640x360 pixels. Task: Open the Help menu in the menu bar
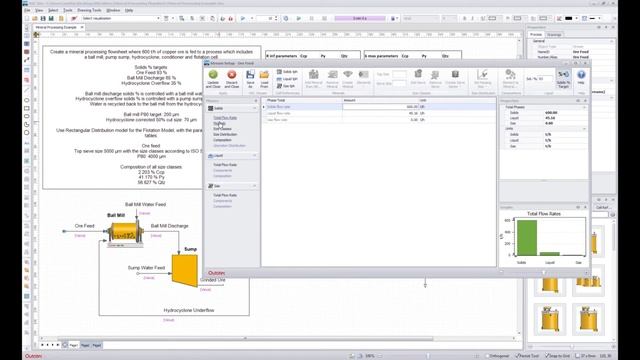pyautogui.click(x=129, y=10)
